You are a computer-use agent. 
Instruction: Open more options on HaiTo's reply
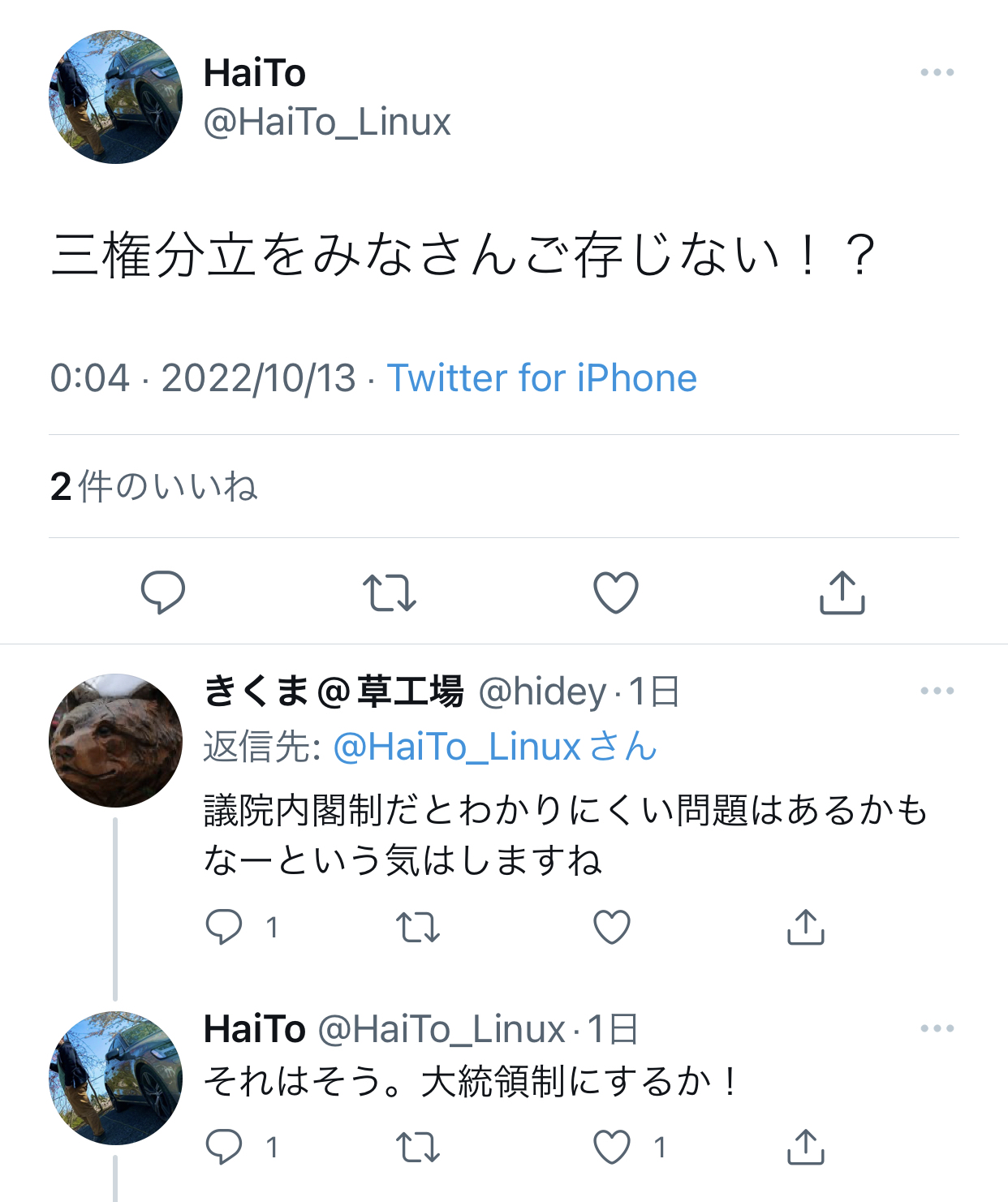937,1028
